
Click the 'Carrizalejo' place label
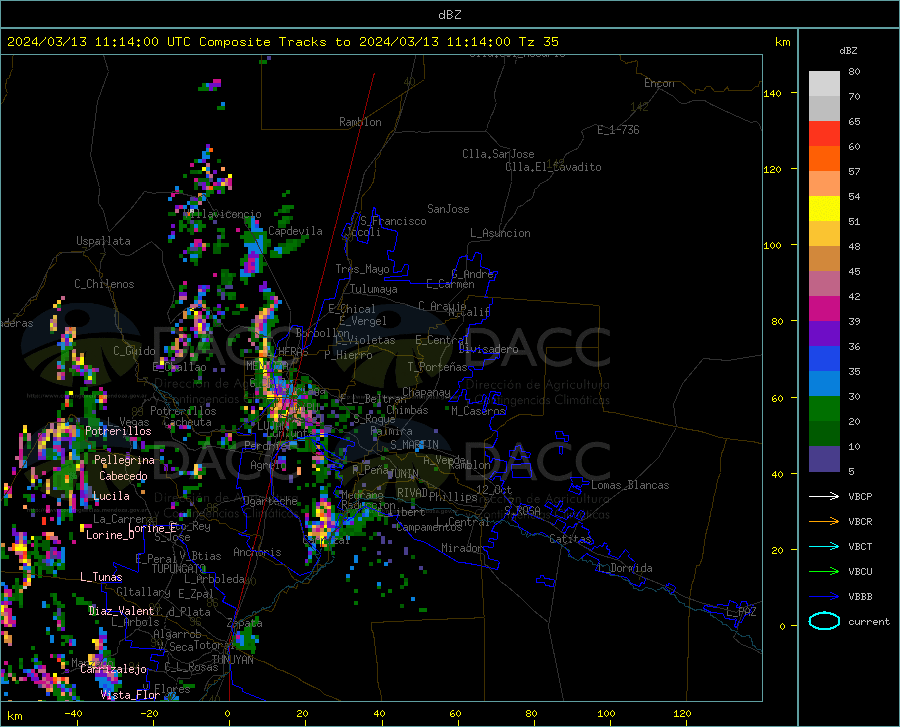pos(113,669)
